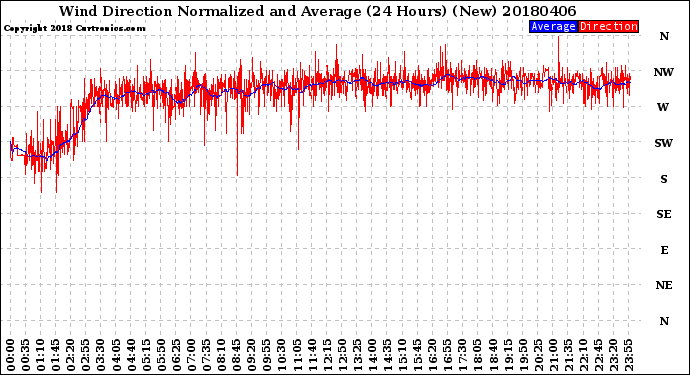The height and width of the screenshot is (375, 690).
Task: Click the bottom N axis label
Action: [664, 321]
